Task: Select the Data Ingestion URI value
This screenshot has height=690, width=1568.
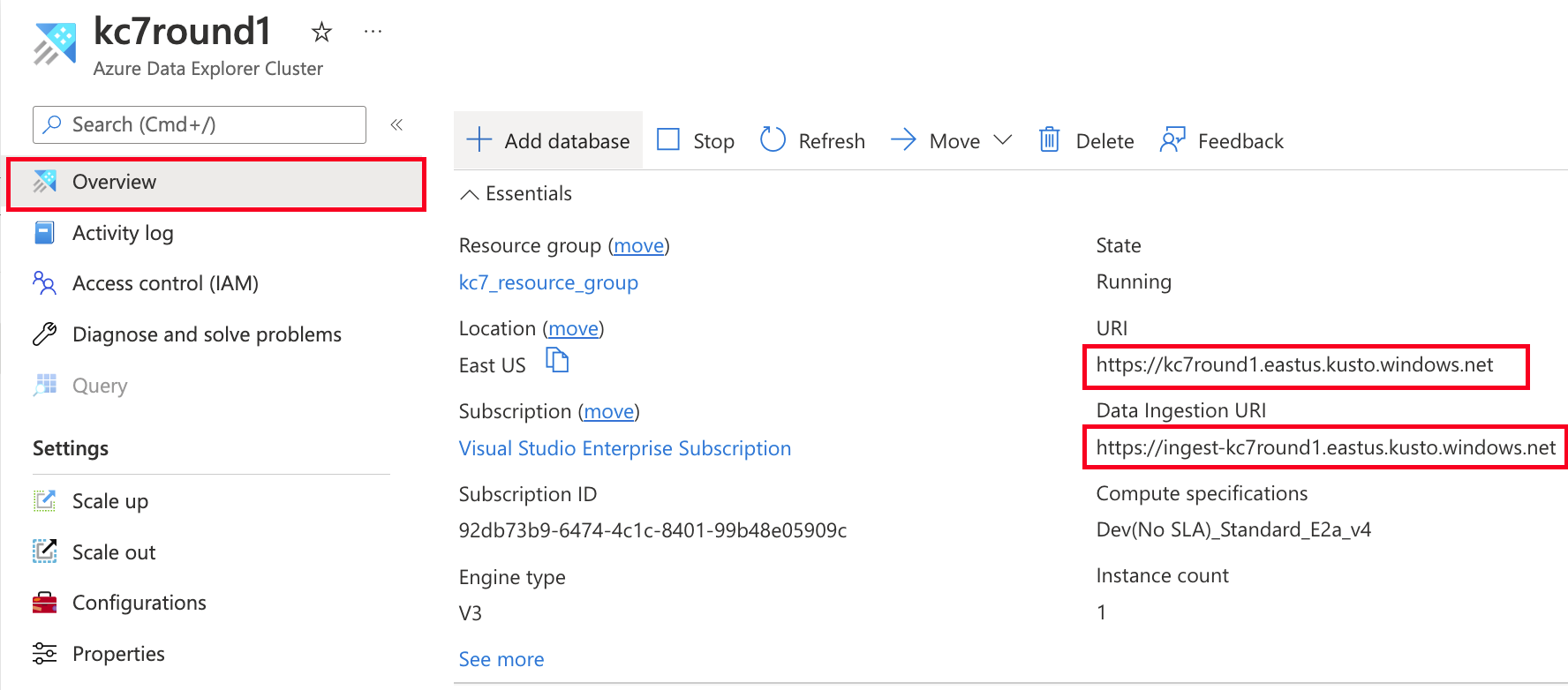Action: point(1326,447)
